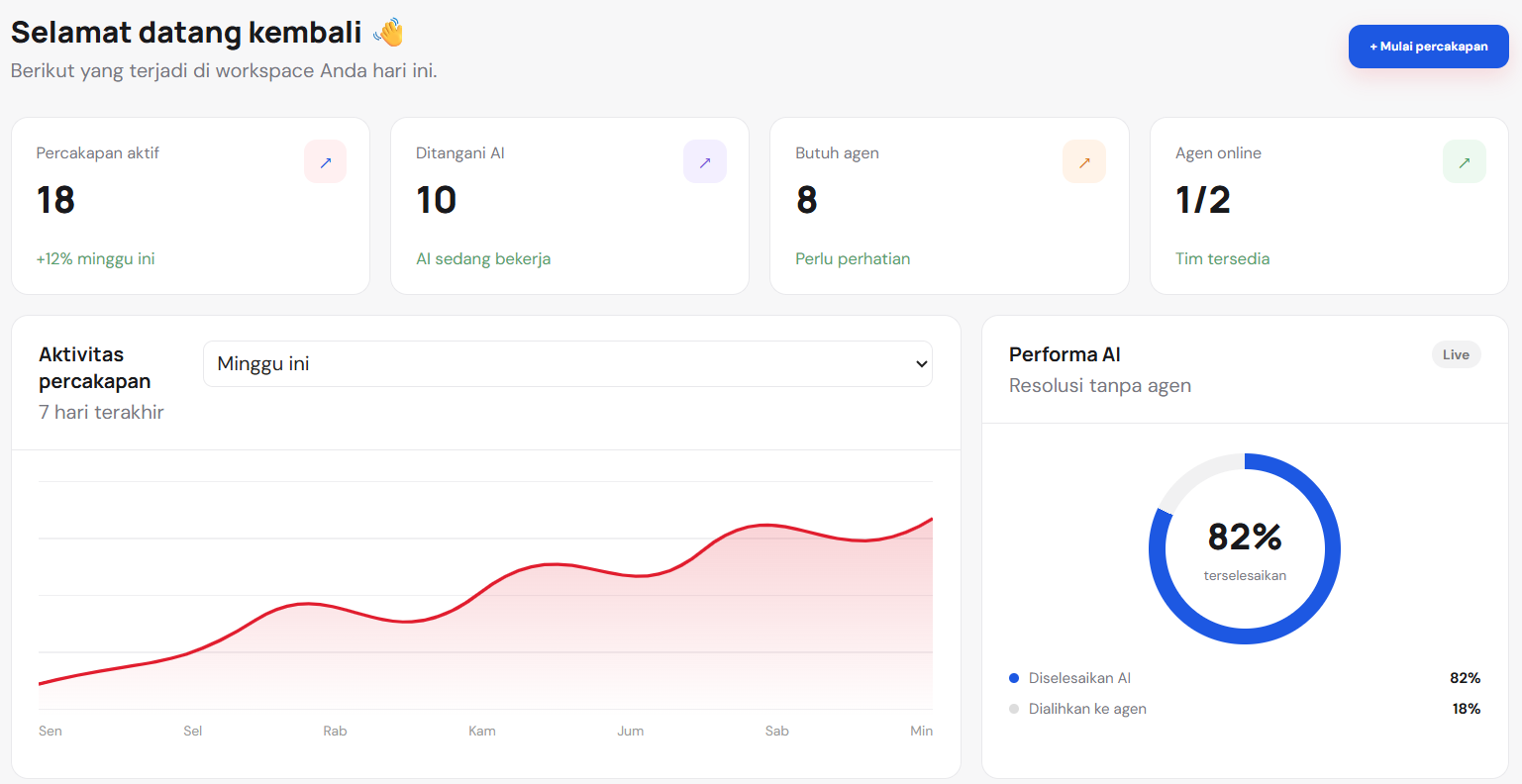Click the Live status badge

[x=1456, y=354]
